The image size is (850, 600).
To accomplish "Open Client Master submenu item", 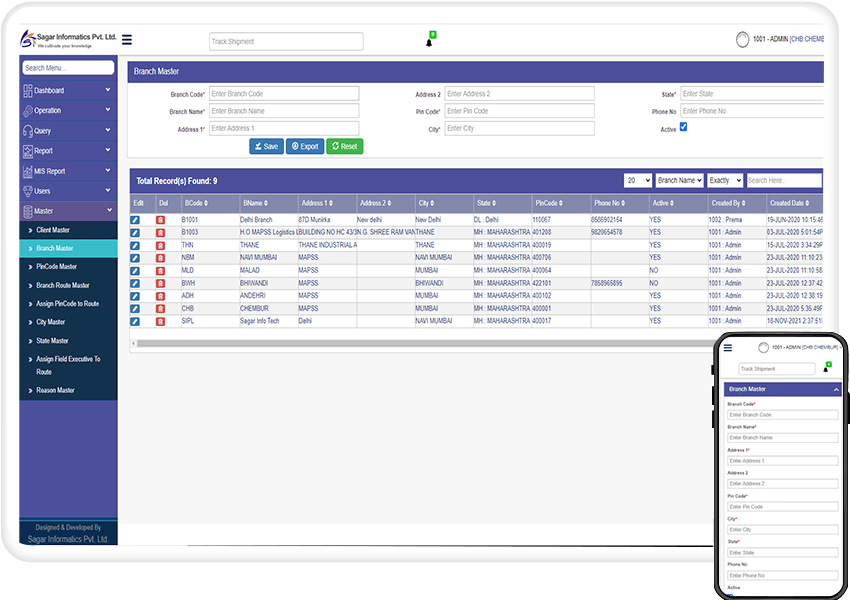I will (x=68, y=230).
